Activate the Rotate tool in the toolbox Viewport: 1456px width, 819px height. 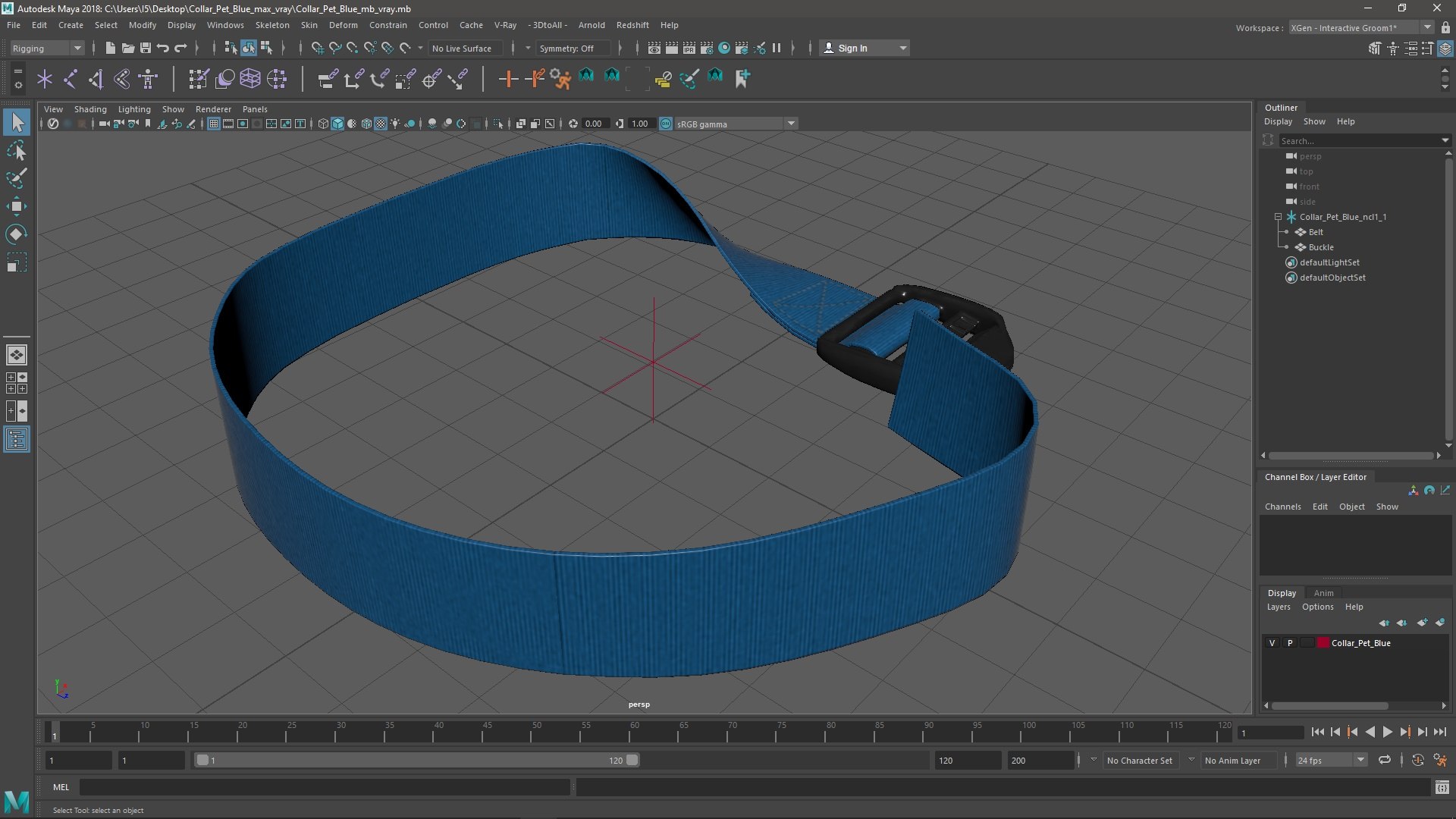pos(17,234)
